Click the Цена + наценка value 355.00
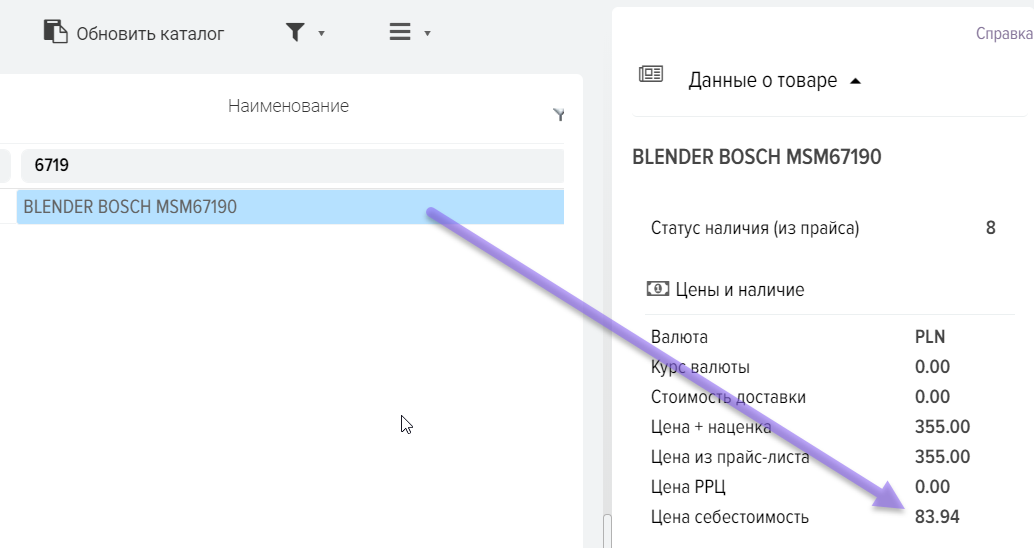This screenshot has width=1034, height=548. pos(942,427)
